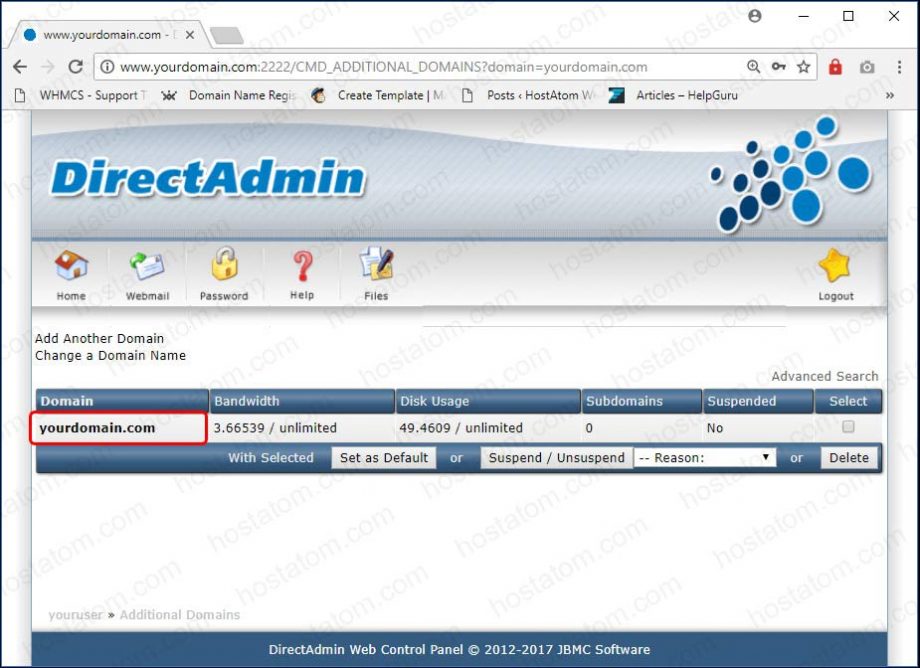Click the red padlock security icon
Viewport: 920px width, 668px height.
835,67
